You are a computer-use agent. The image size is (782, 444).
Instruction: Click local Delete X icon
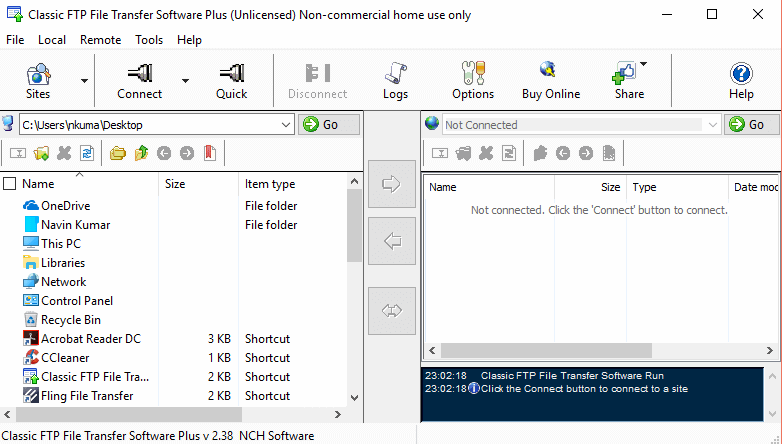click(64, 153)
